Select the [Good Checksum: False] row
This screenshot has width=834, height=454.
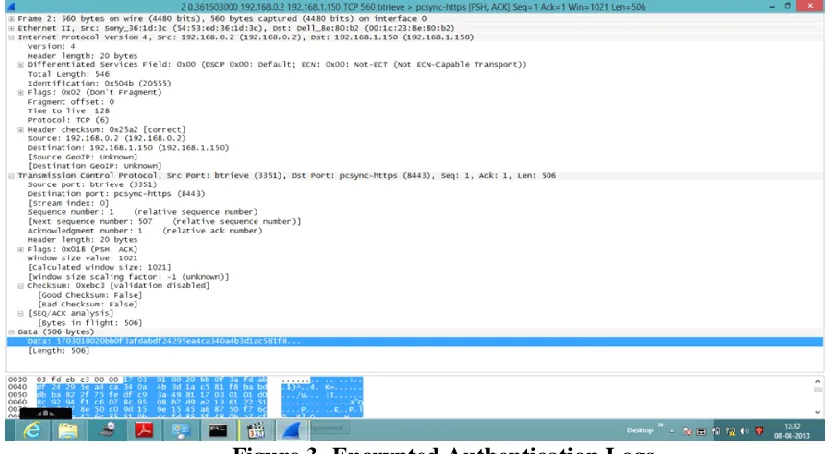click(90, 295)
